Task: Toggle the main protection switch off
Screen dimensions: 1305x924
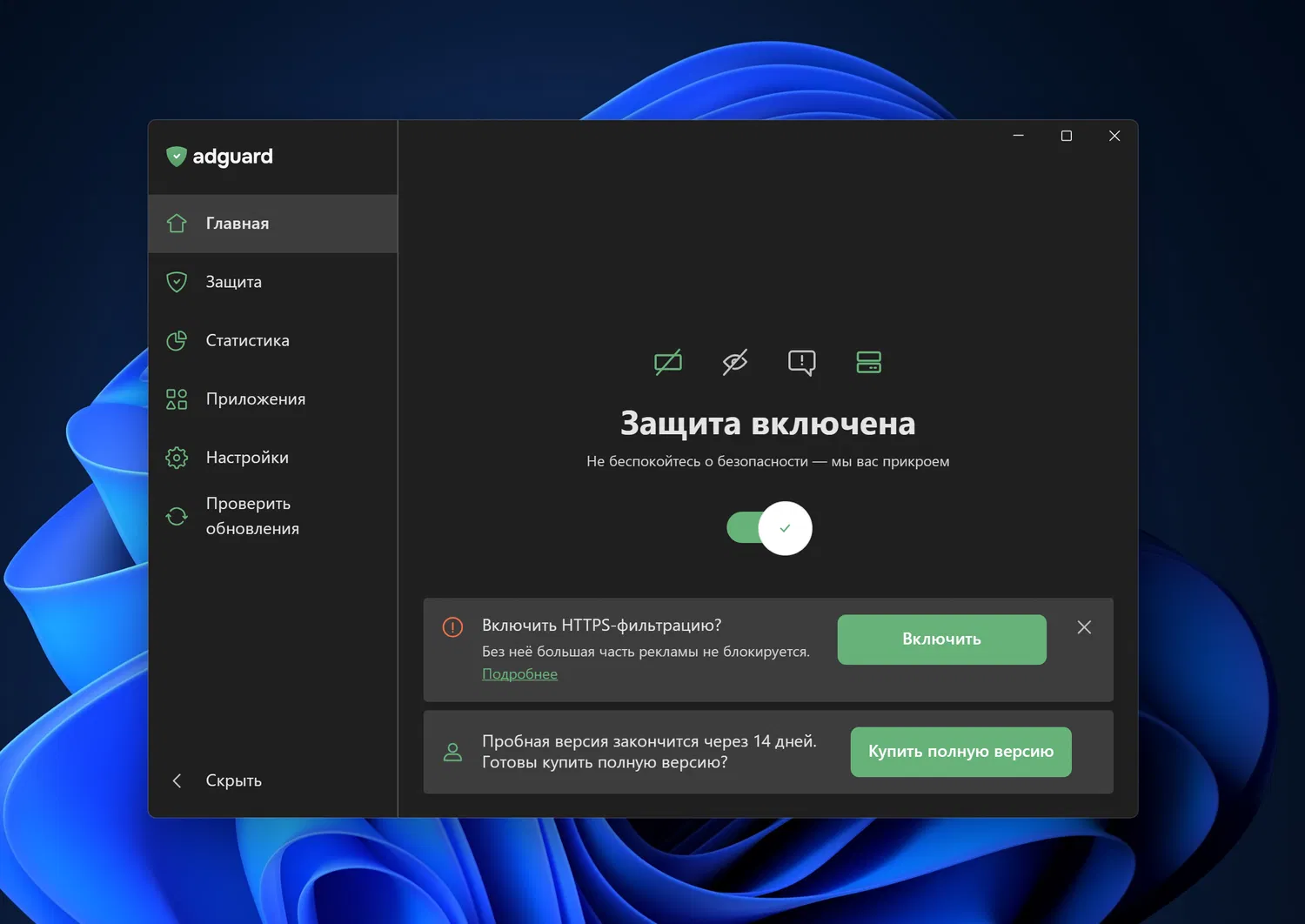Action: [x=769, y=528]
